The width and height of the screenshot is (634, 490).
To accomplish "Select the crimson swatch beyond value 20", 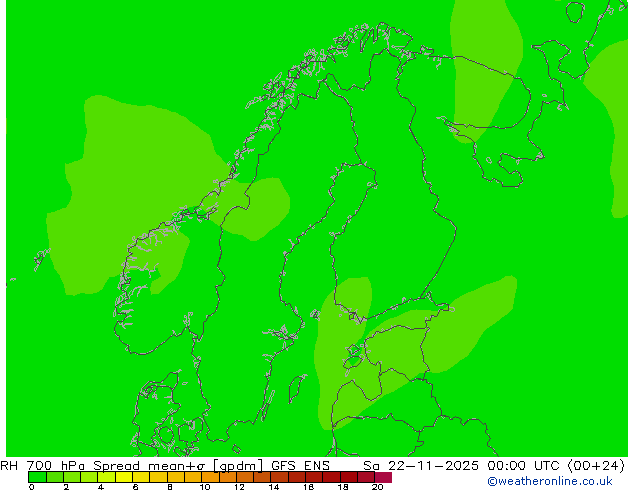I will coord(383,477).
